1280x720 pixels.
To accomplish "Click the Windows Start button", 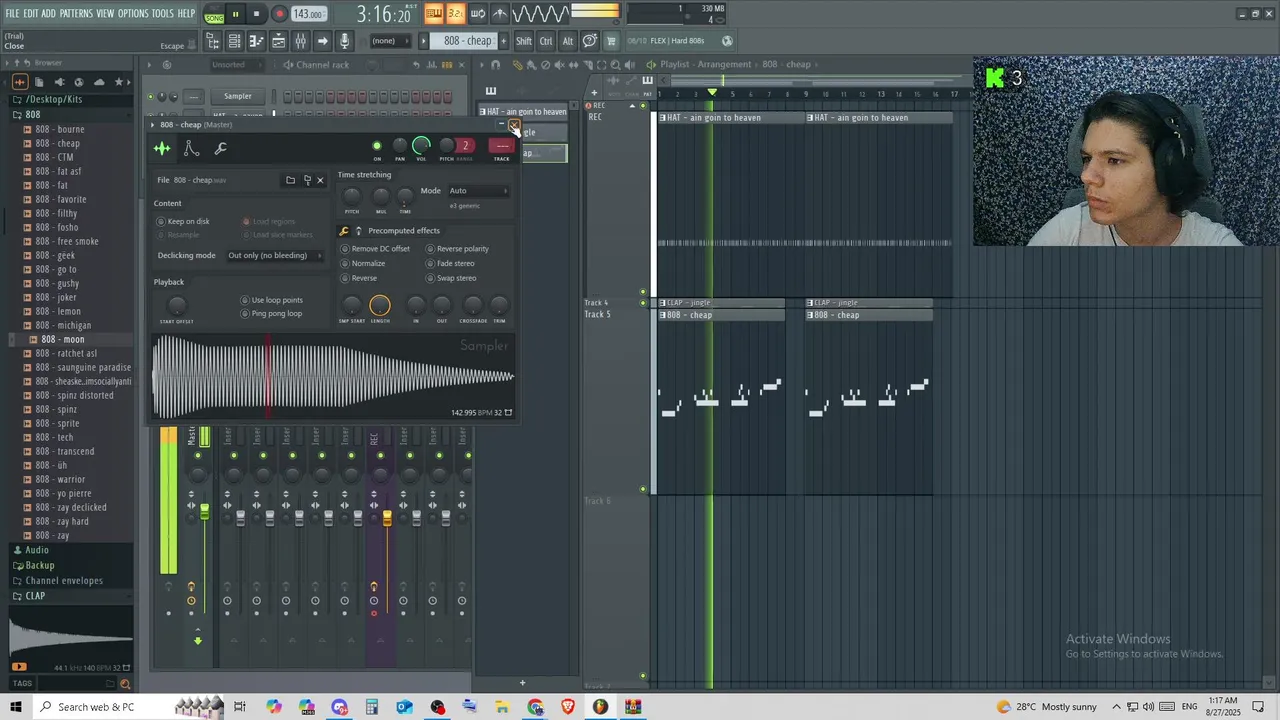I will pyautogui.click(x=15, y=707).
